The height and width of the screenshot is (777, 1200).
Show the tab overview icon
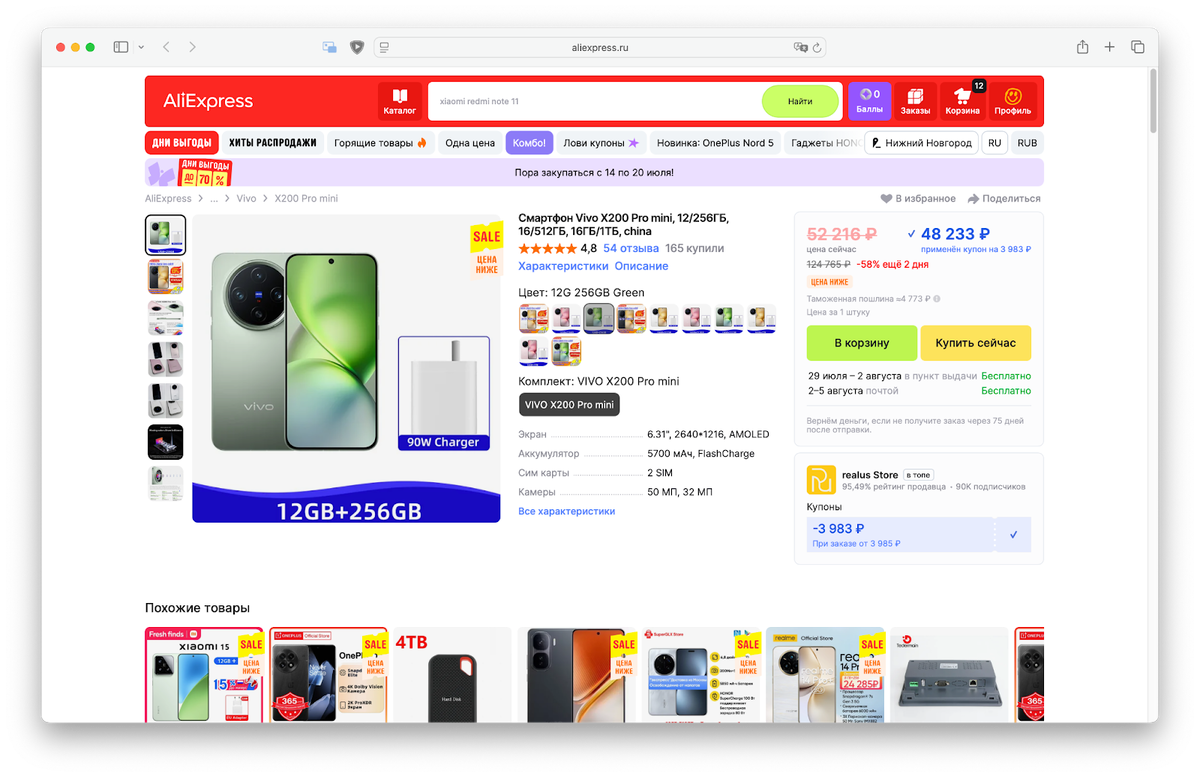(x=1137, y=47)
